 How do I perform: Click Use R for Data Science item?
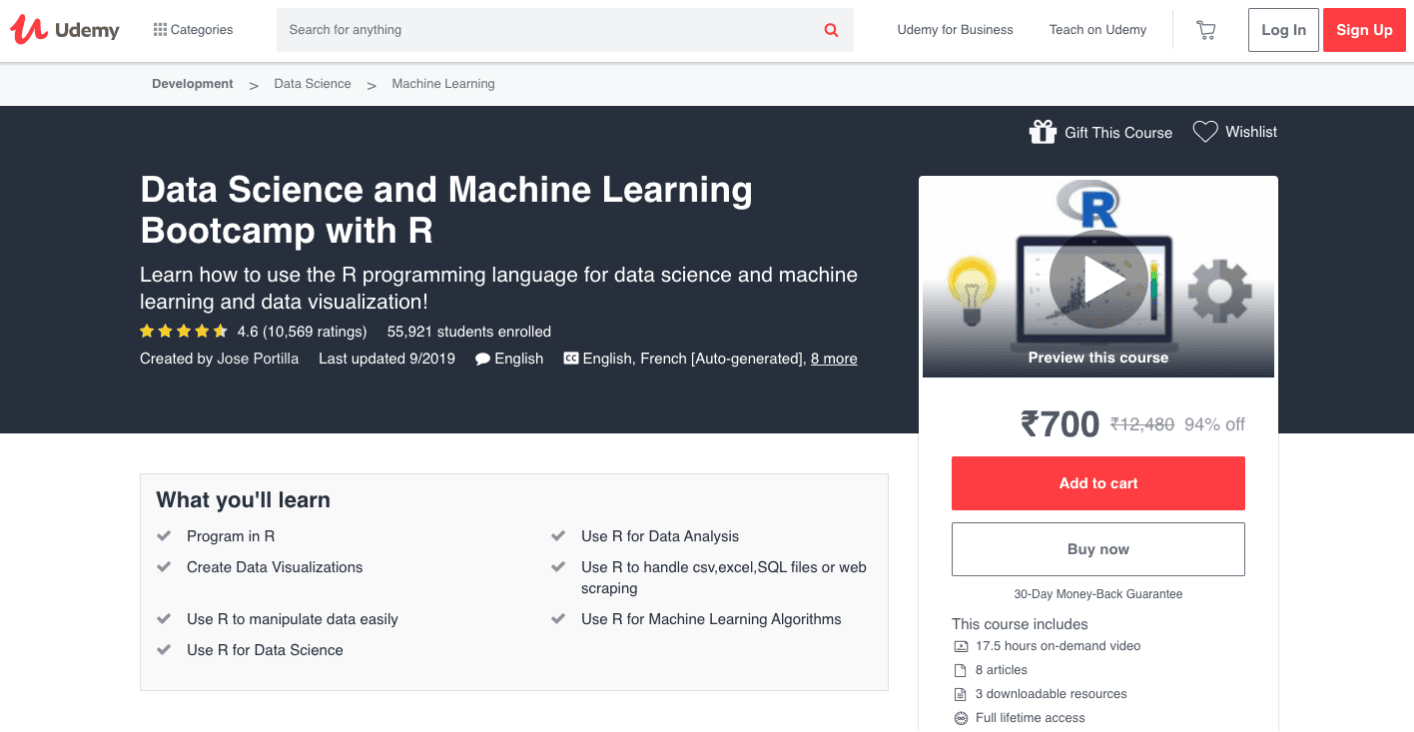pyautogui.click(x=265, y=650)
